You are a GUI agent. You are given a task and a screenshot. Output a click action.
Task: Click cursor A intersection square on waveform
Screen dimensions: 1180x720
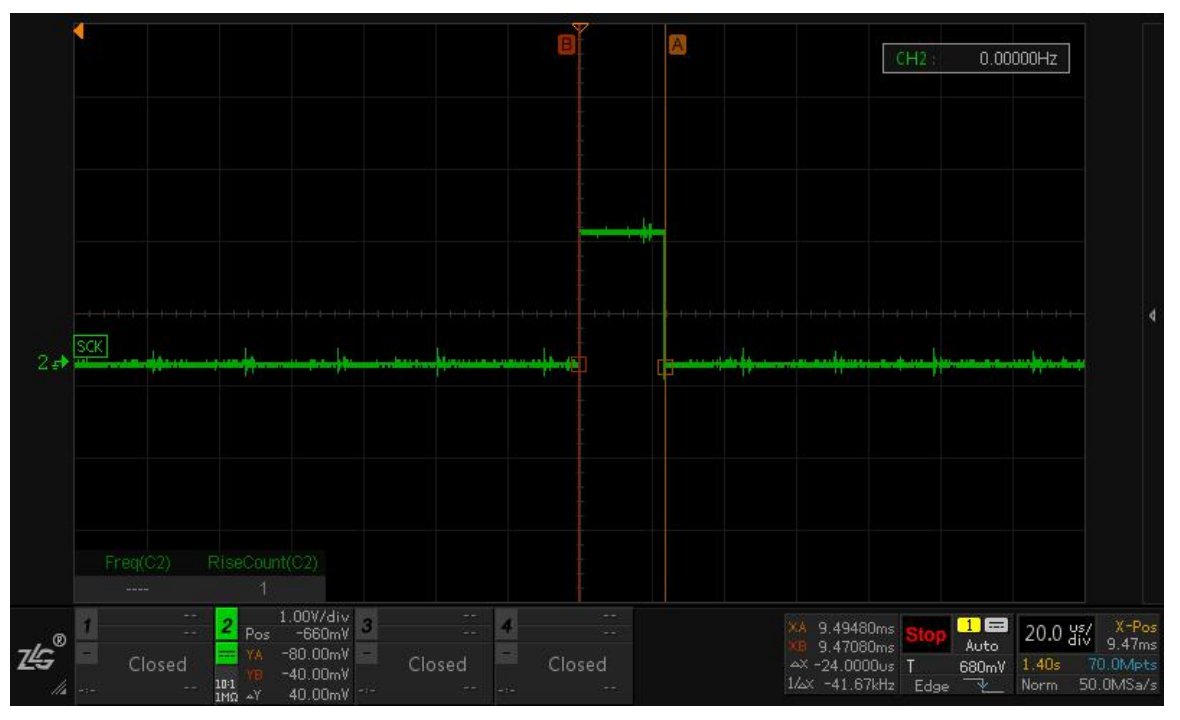[x=665, y=367]
